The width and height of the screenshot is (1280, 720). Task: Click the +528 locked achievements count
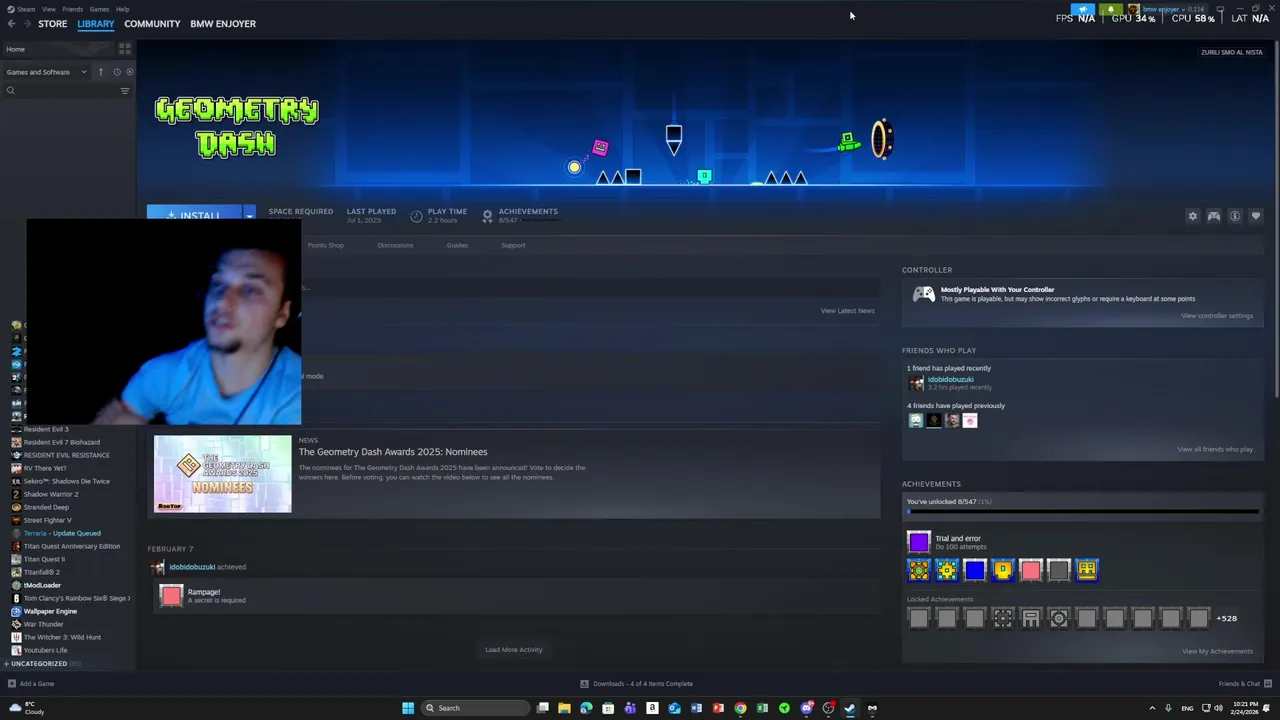[1227, 618]
